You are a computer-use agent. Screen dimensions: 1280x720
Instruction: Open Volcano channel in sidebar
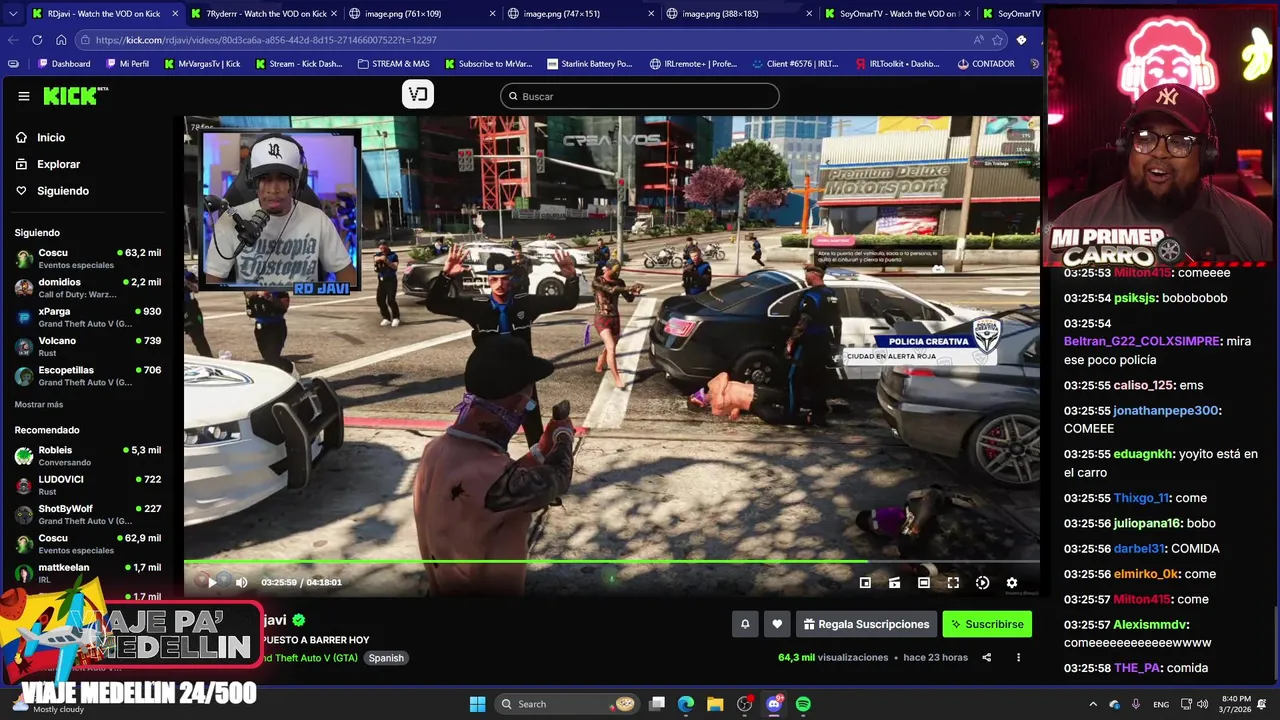[88, 346]
